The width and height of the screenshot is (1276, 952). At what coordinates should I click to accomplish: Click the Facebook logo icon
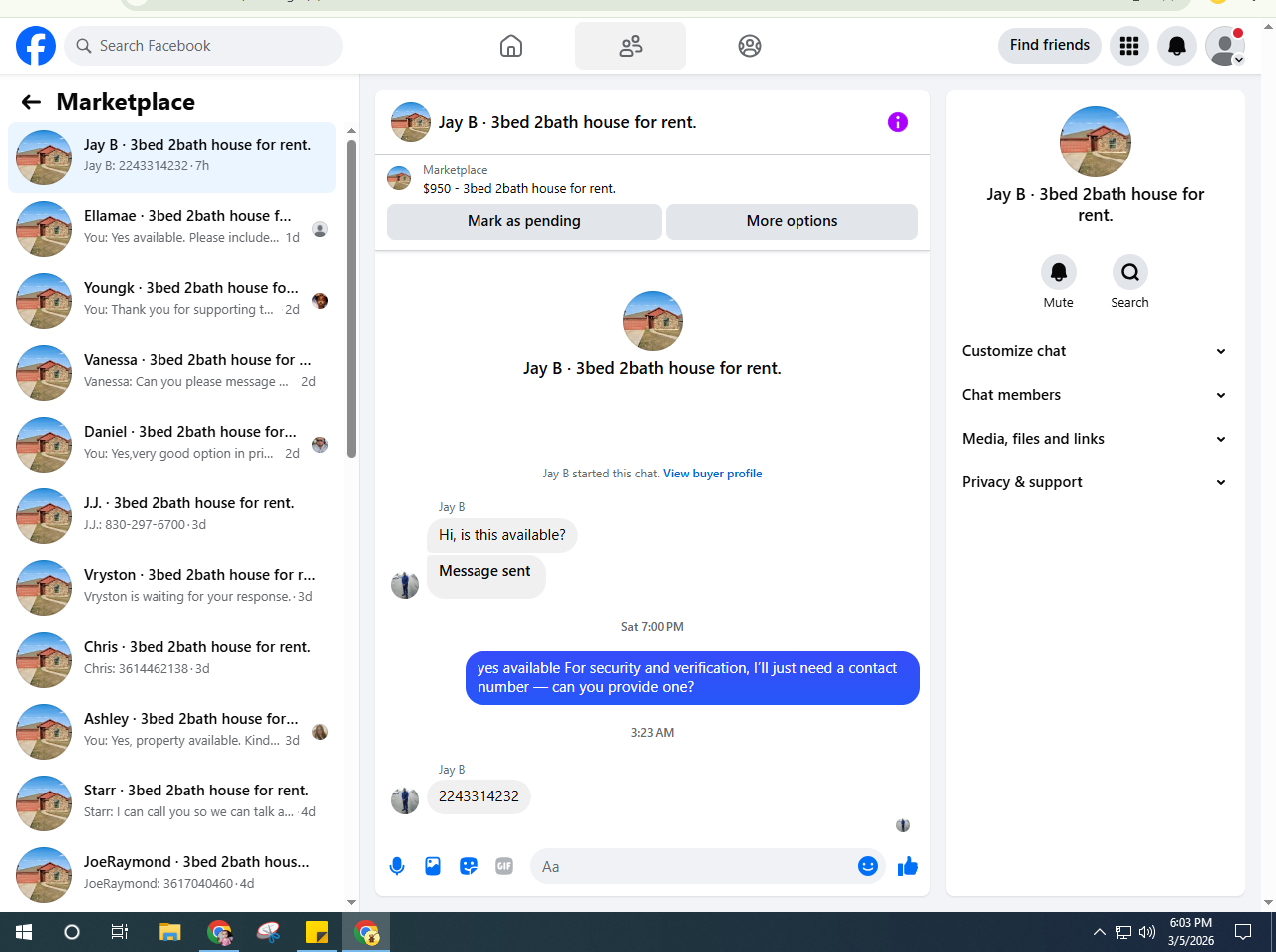click(36, 46)
